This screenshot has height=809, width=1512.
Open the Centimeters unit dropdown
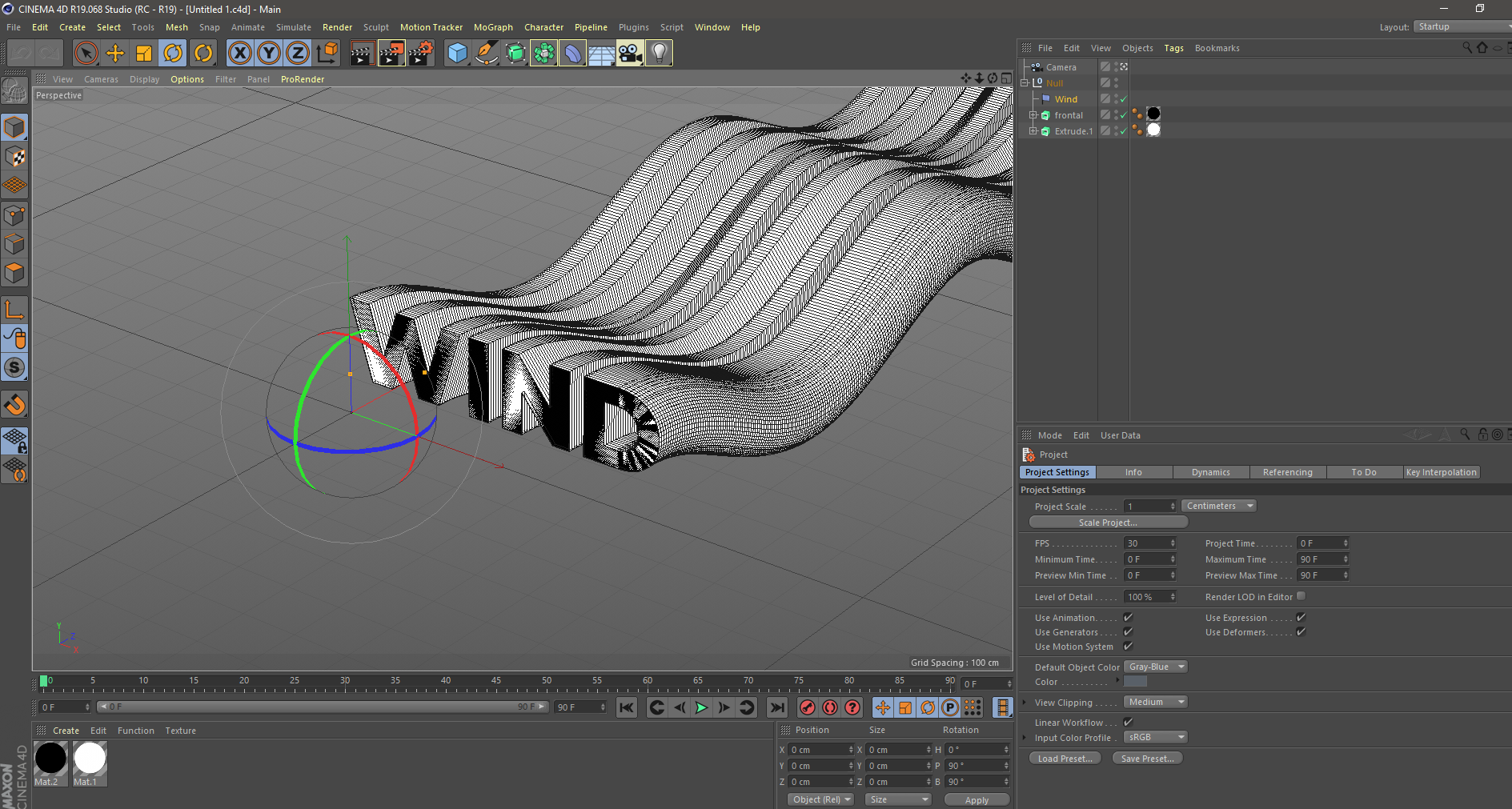[x=1218, y=506]
